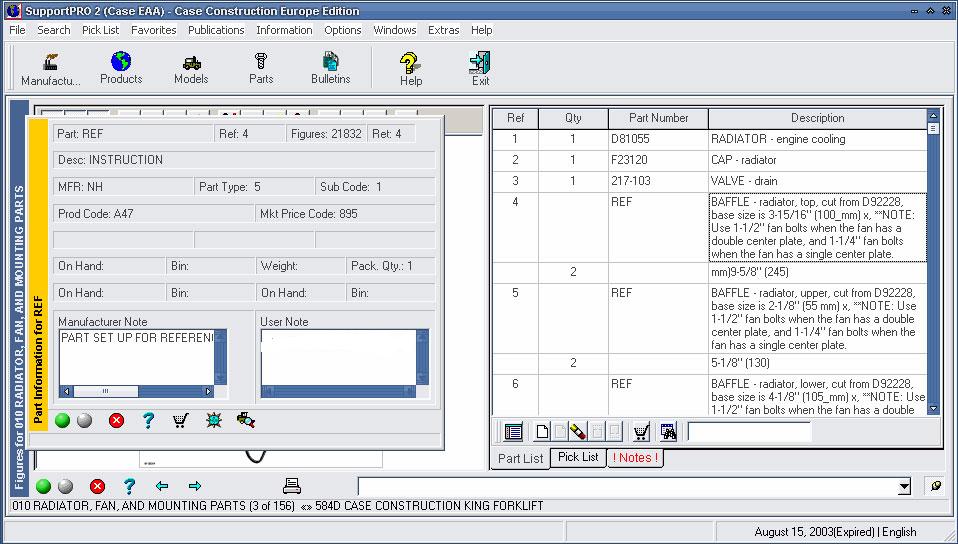Click search input field beside binoculars icon
This screenshot has width=958, height=544.
click(750, 432)
